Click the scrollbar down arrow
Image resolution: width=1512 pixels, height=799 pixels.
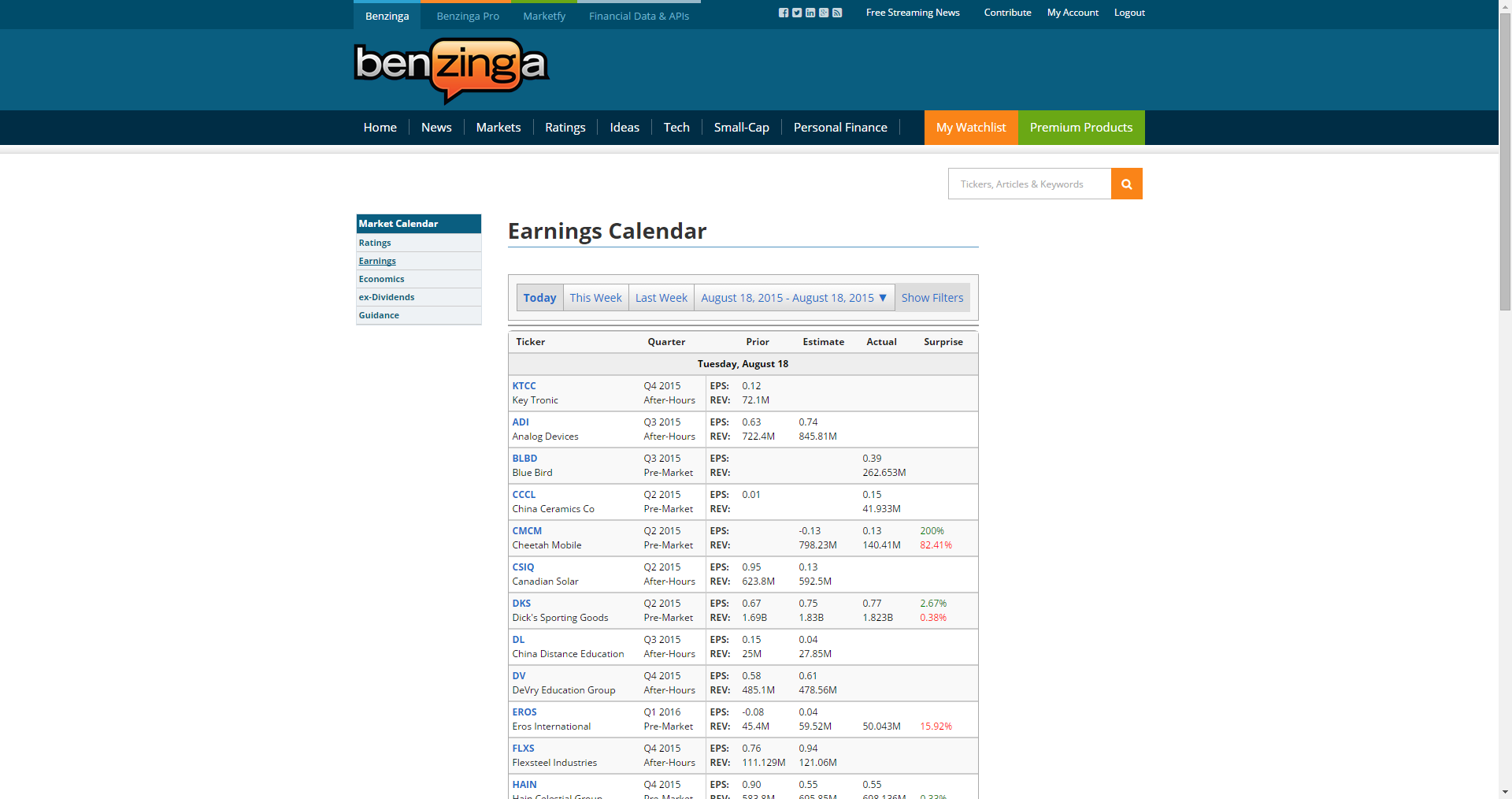1505,792
